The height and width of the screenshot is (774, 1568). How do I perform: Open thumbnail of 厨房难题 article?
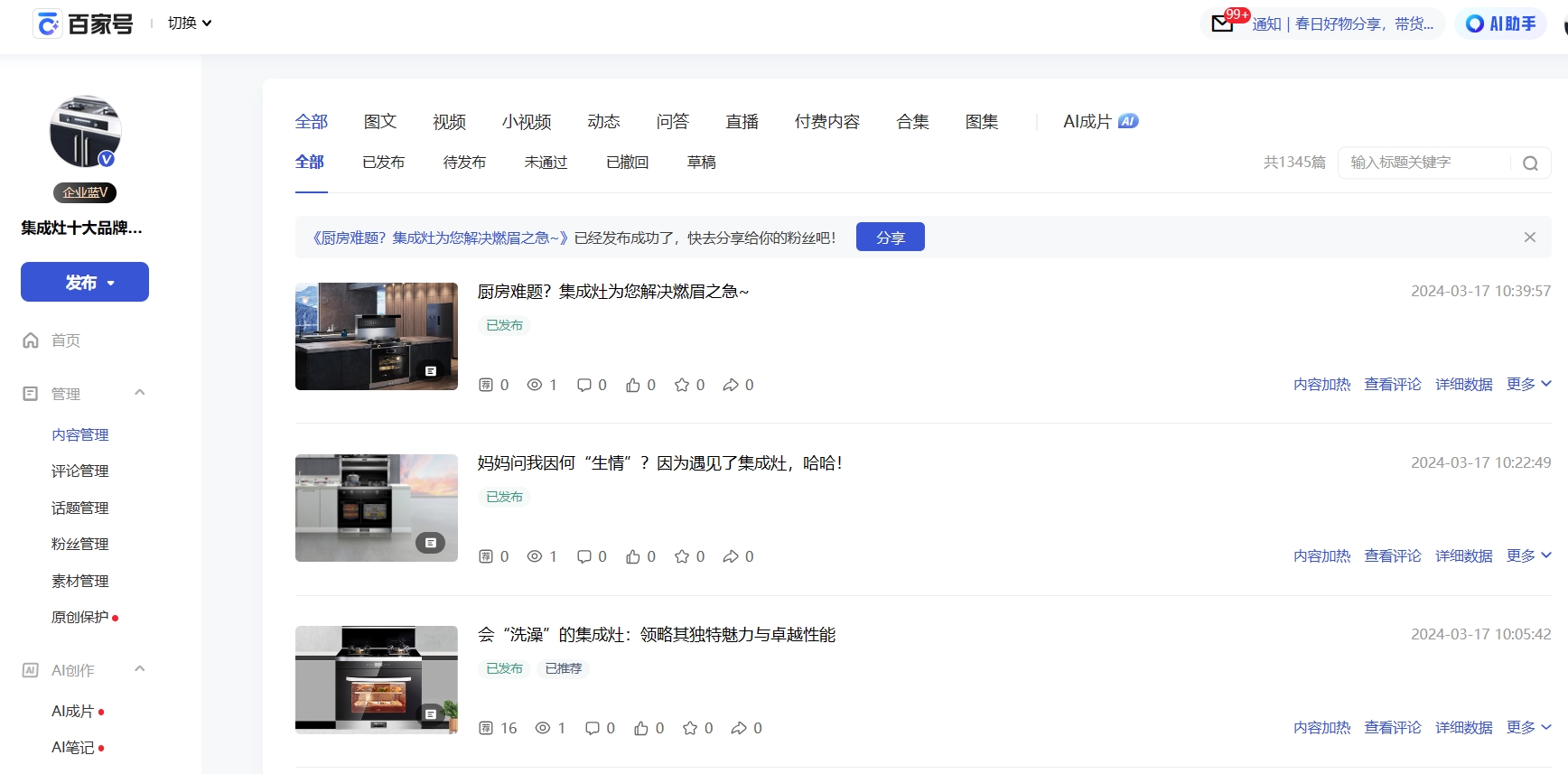click(377, 336)
